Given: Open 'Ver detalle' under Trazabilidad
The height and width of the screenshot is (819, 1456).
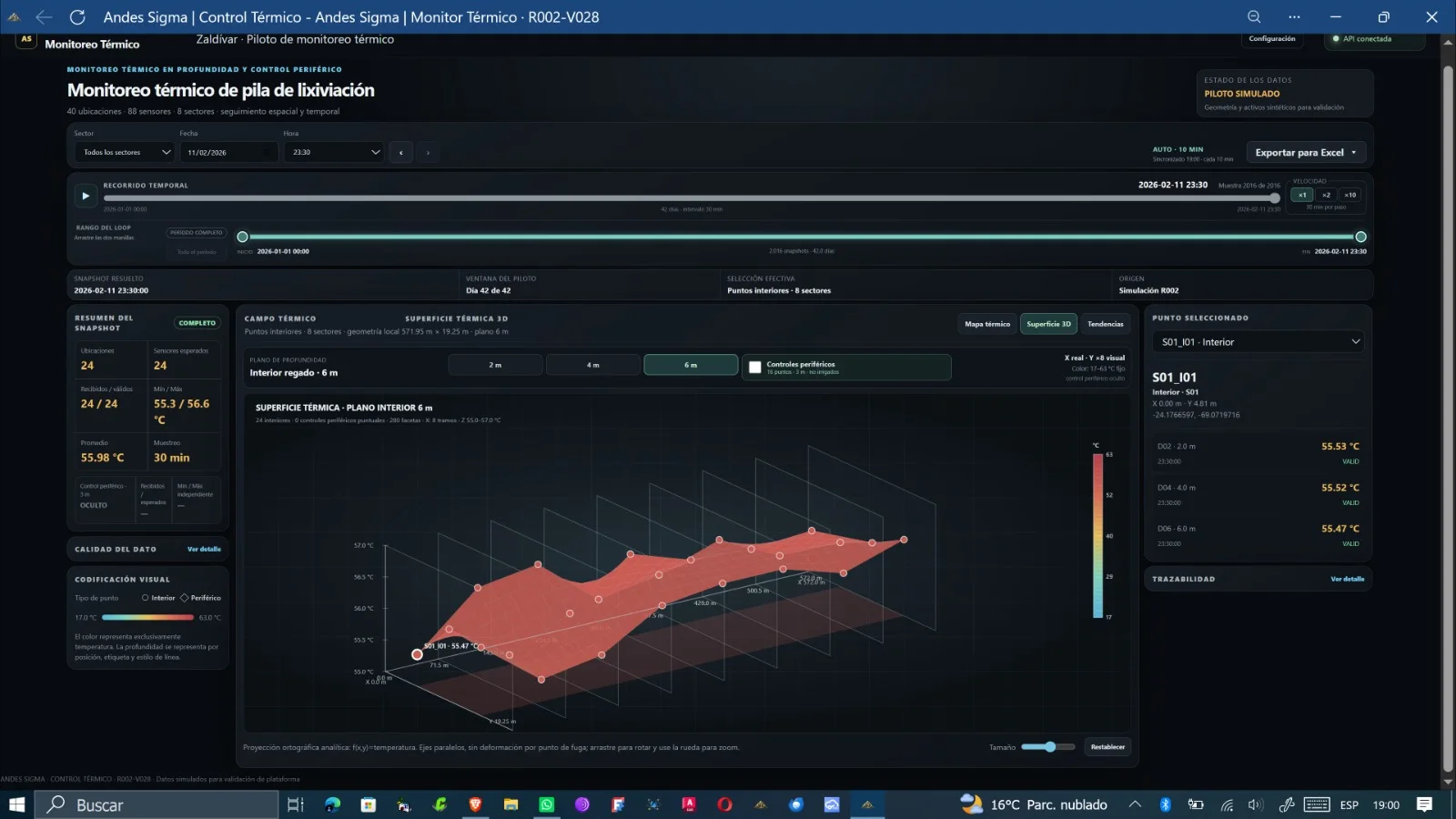Looking at the screenshot, I should tap(1347, 579).
